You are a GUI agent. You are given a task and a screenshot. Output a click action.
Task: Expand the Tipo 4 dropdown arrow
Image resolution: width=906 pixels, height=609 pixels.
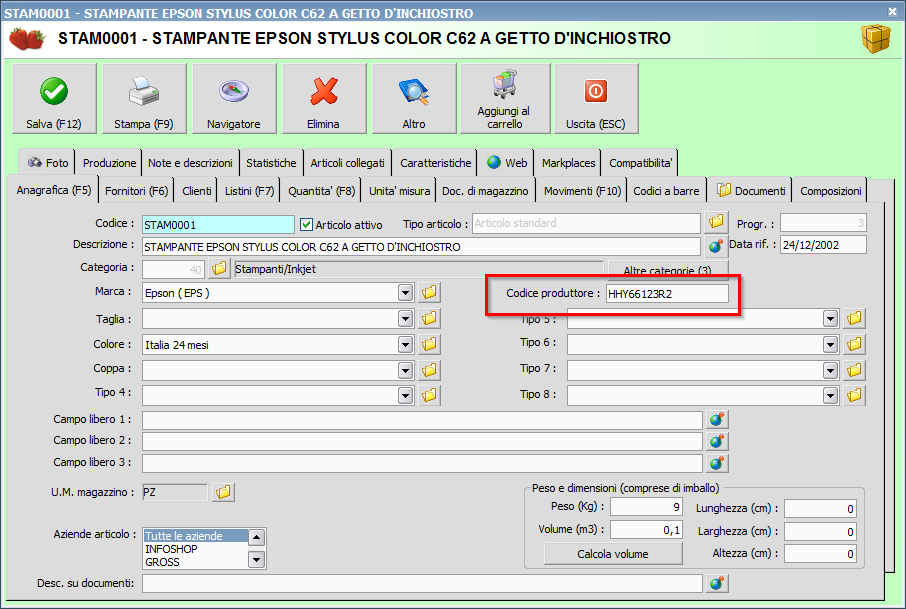pyautogui.click(x=406, y=396)
